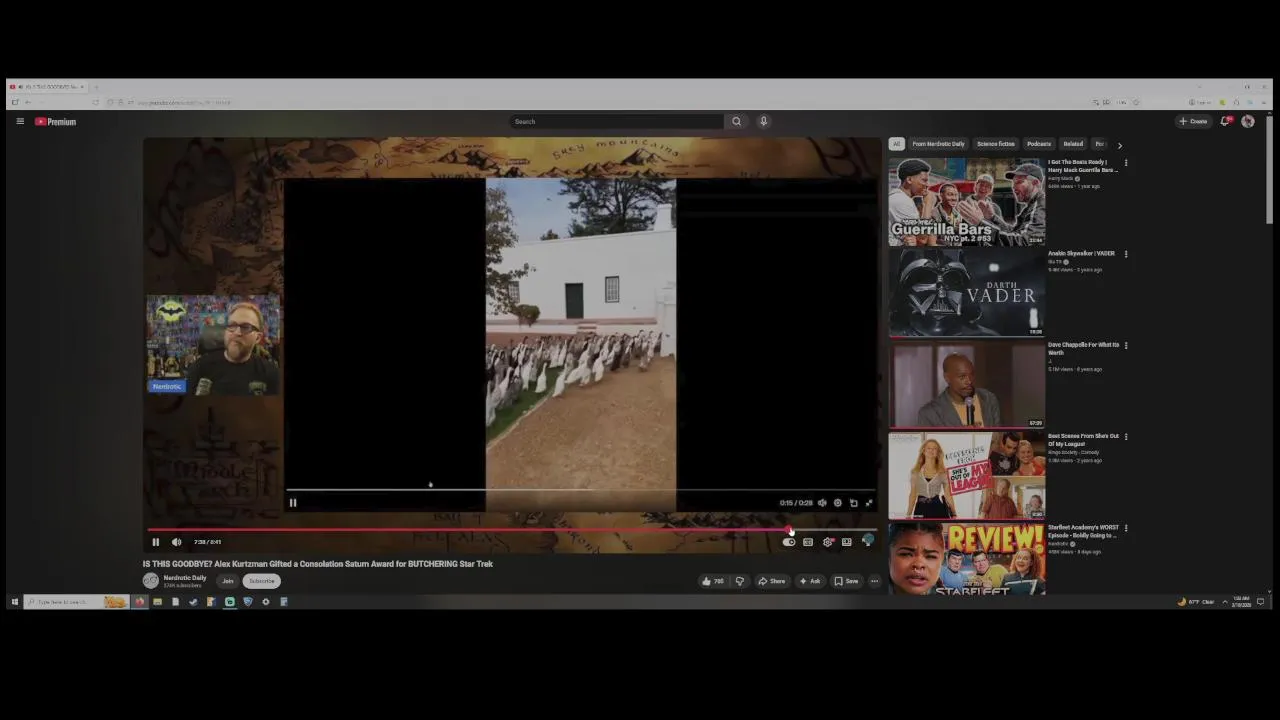The height and width of the screenshot is (720, 1280).
Task: Open the Windows Start menu
Action: point(14,602)
